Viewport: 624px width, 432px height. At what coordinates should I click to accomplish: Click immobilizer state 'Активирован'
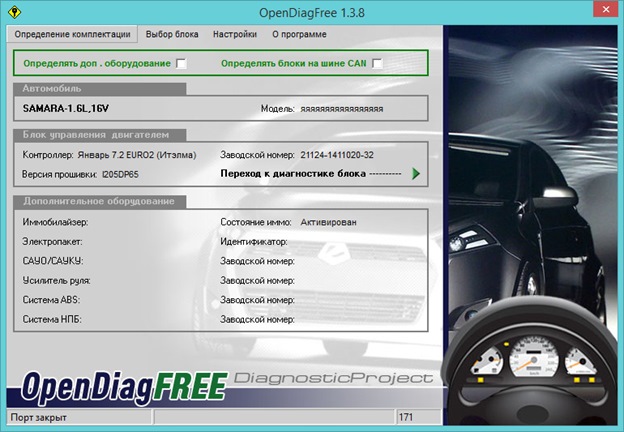pyautogui.click(x=328, y=222)
